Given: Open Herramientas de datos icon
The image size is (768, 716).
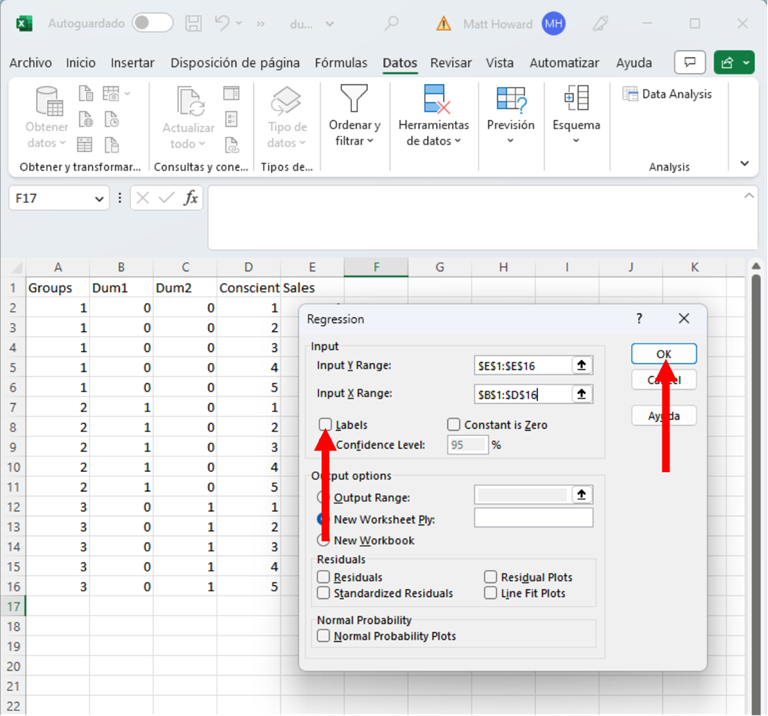Looking at the screenshot, I should pyautogui.click(x=434, y=99).
